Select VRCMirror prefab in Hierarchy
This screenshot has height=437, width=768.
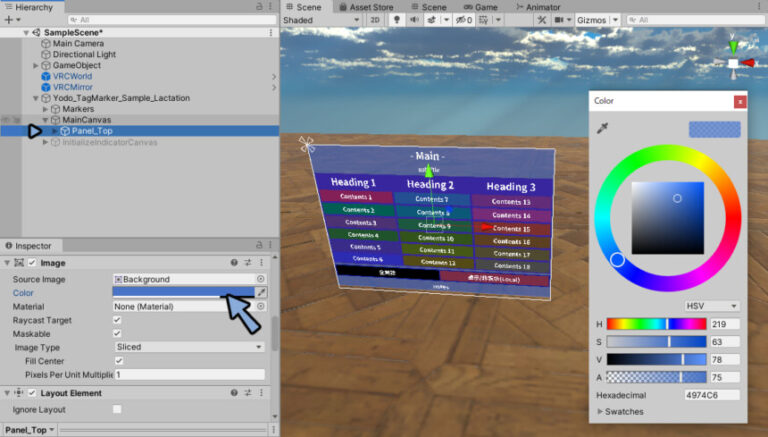72,87
